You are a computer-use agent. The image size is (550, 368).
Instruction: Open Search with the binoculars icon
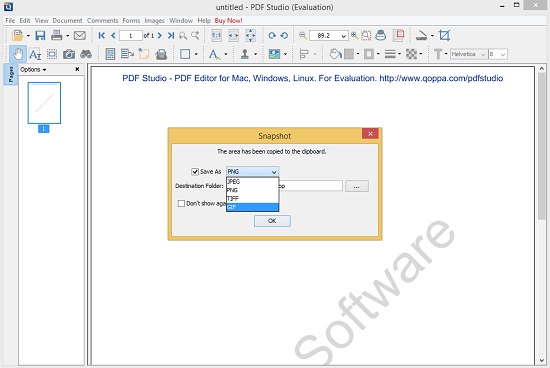pyautogui.click(x=86, y=54)
